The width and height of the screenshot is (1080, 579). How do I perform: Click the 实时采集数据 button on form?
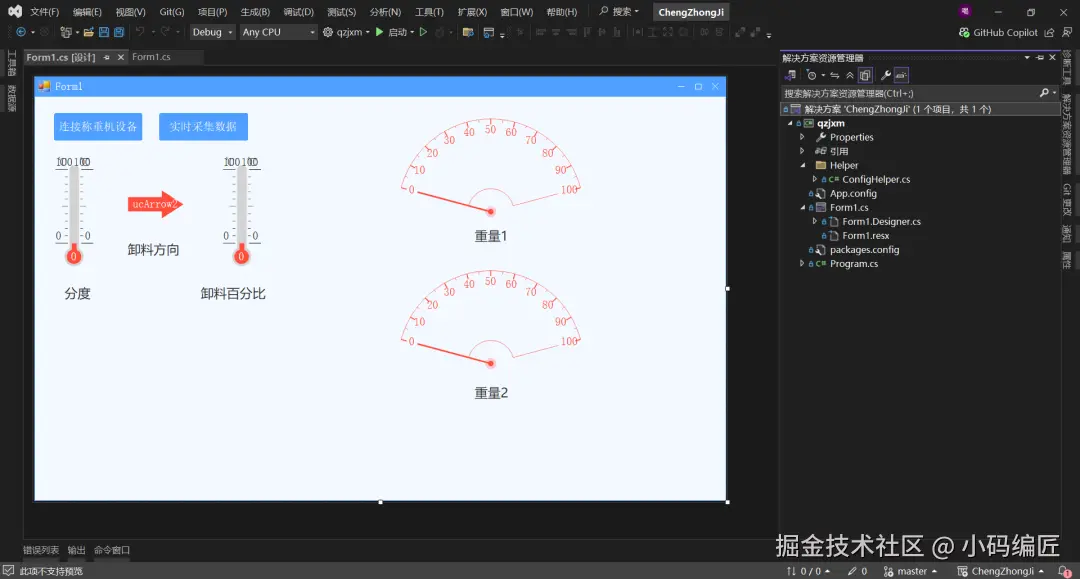pyautogui.click(x=203, y=127)
